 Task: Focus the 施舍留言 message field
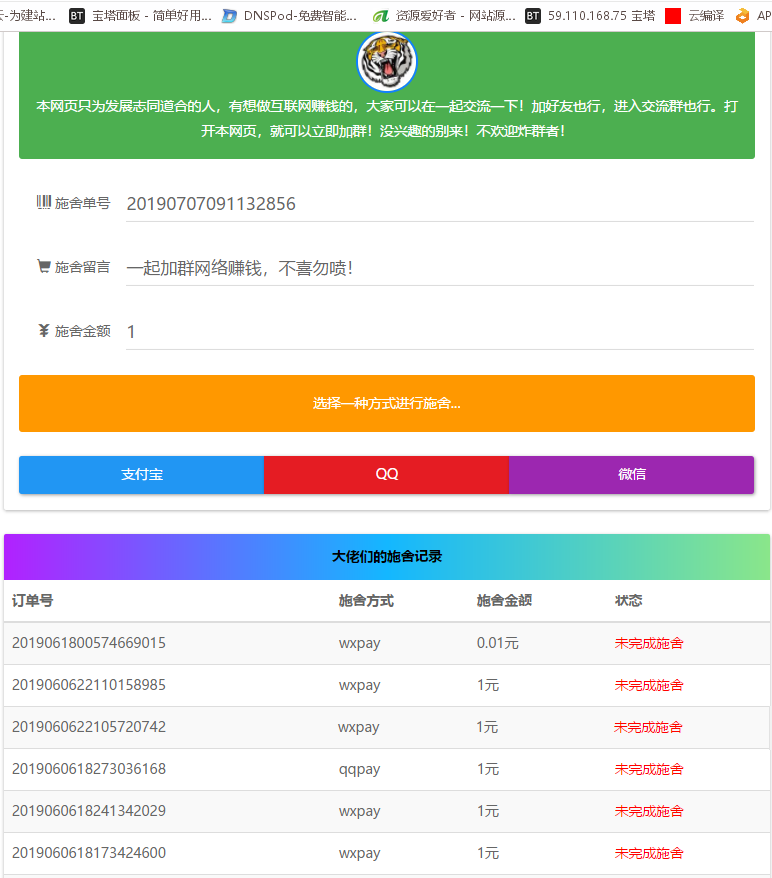tap(439, 268)
